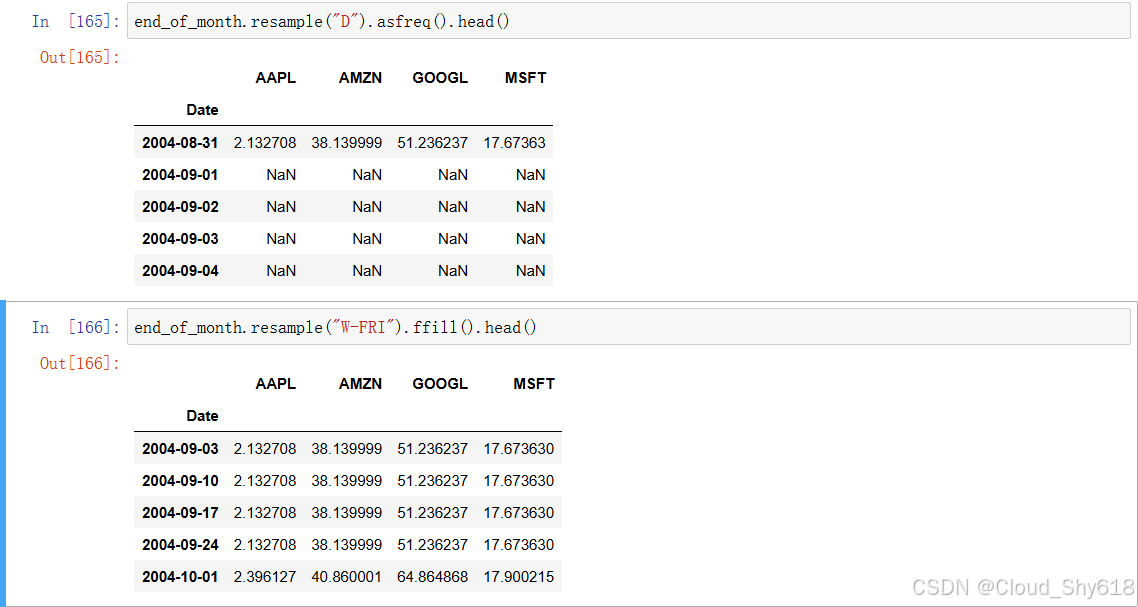Select row label 2004-08-31
Screen dimensions: 1138x607
tap(180, 143)
